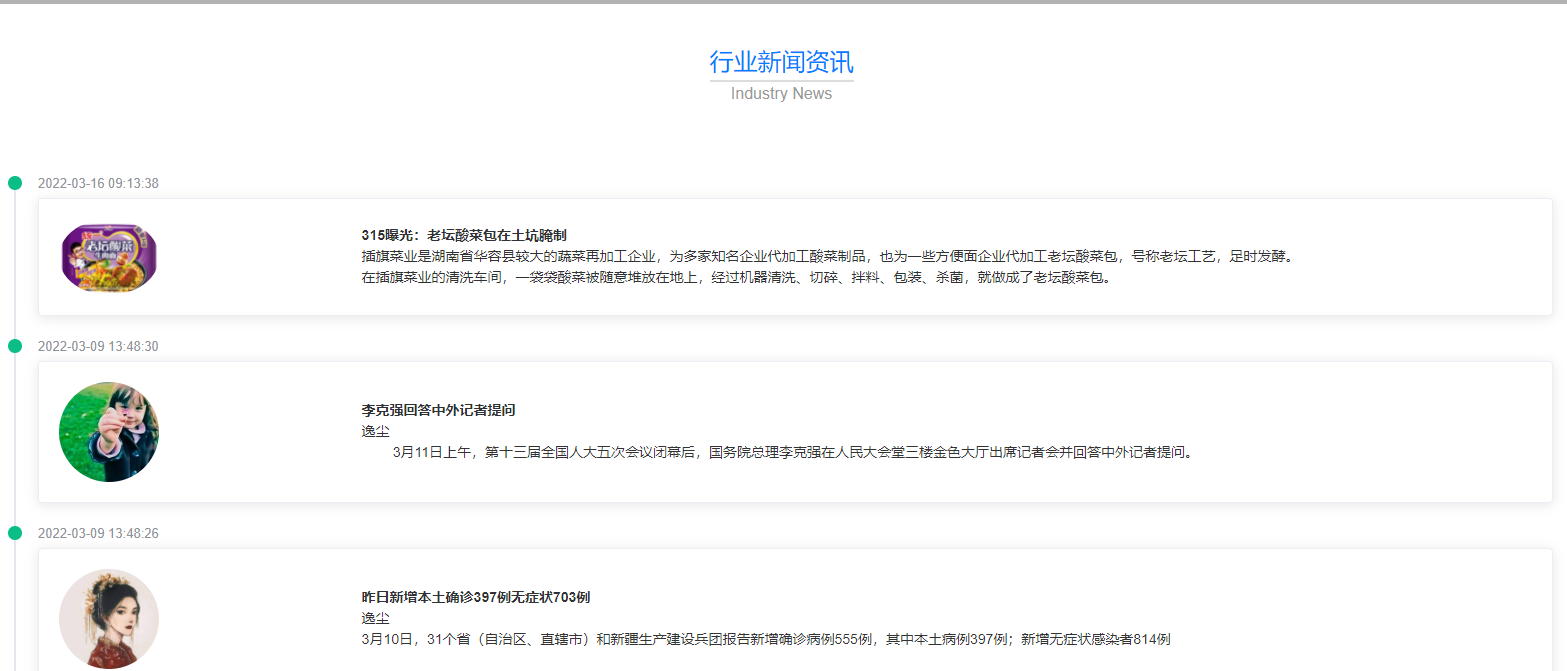Open the 老坛酸菜包 package thumbnail image
This screenshot has width=1567, height=671.
coord(107,256)
